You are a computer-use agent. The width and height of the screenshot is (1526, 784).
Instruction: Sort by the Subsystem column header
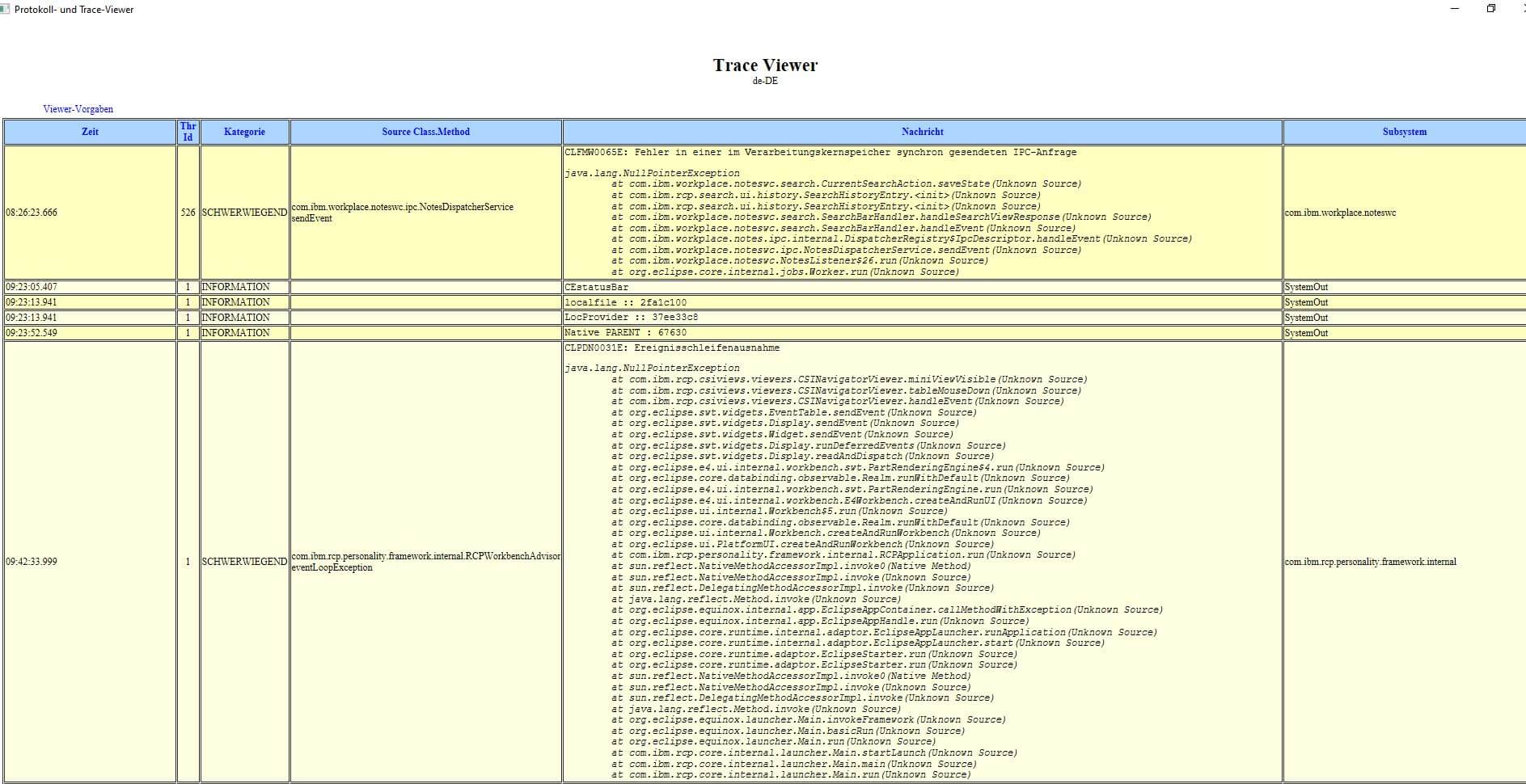[1404, 132]
